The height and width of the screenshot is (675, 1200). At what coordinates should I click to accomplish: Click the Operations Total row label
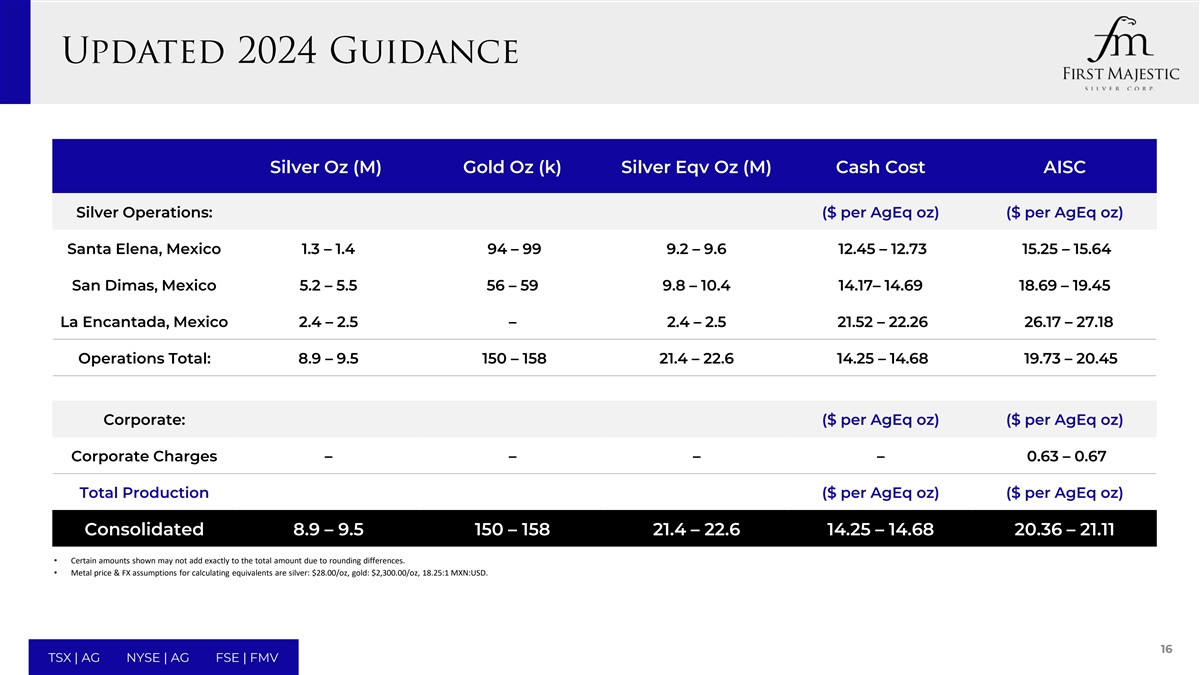coord(144,358)
